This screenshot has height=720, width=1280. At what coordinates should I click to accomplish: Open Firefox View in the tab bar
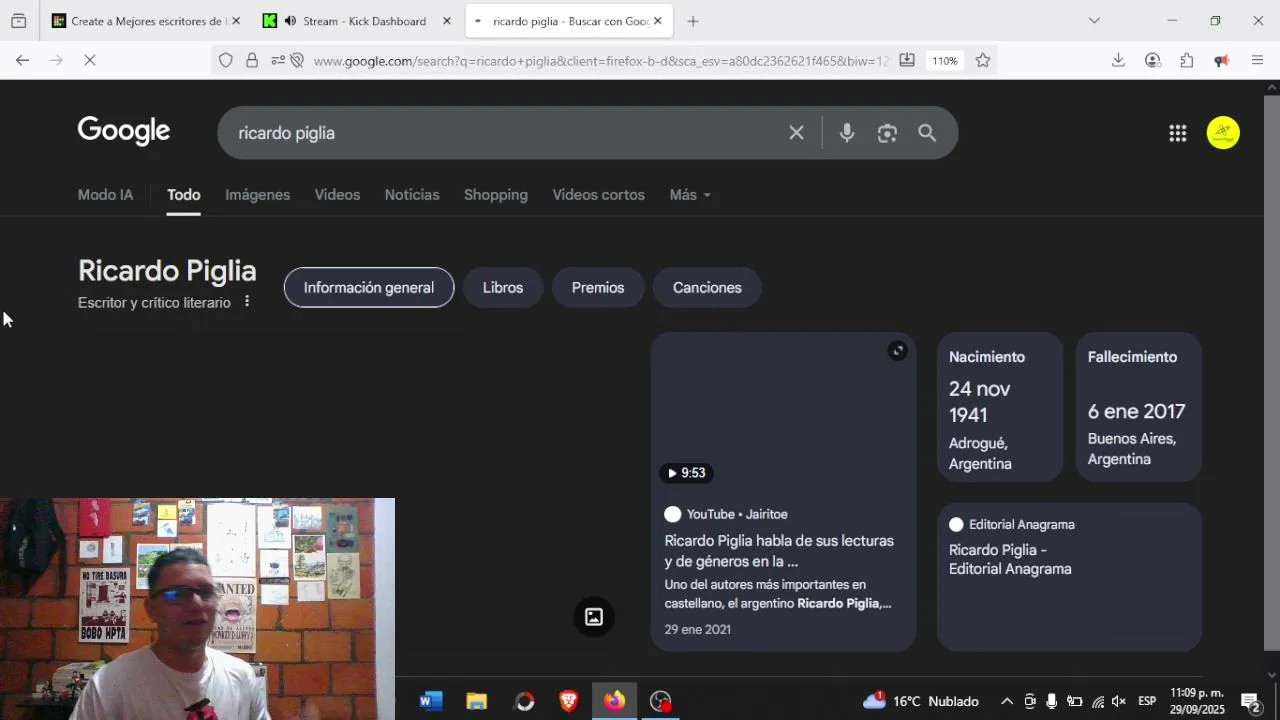coord(19,20)
